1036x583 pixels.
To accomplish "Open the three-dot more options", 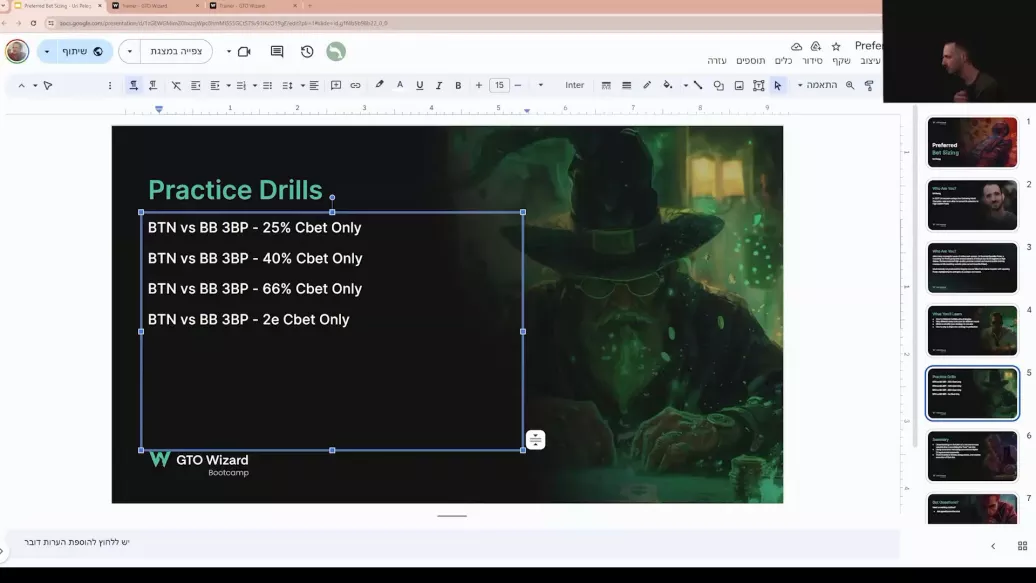I will tap(110, 85).
